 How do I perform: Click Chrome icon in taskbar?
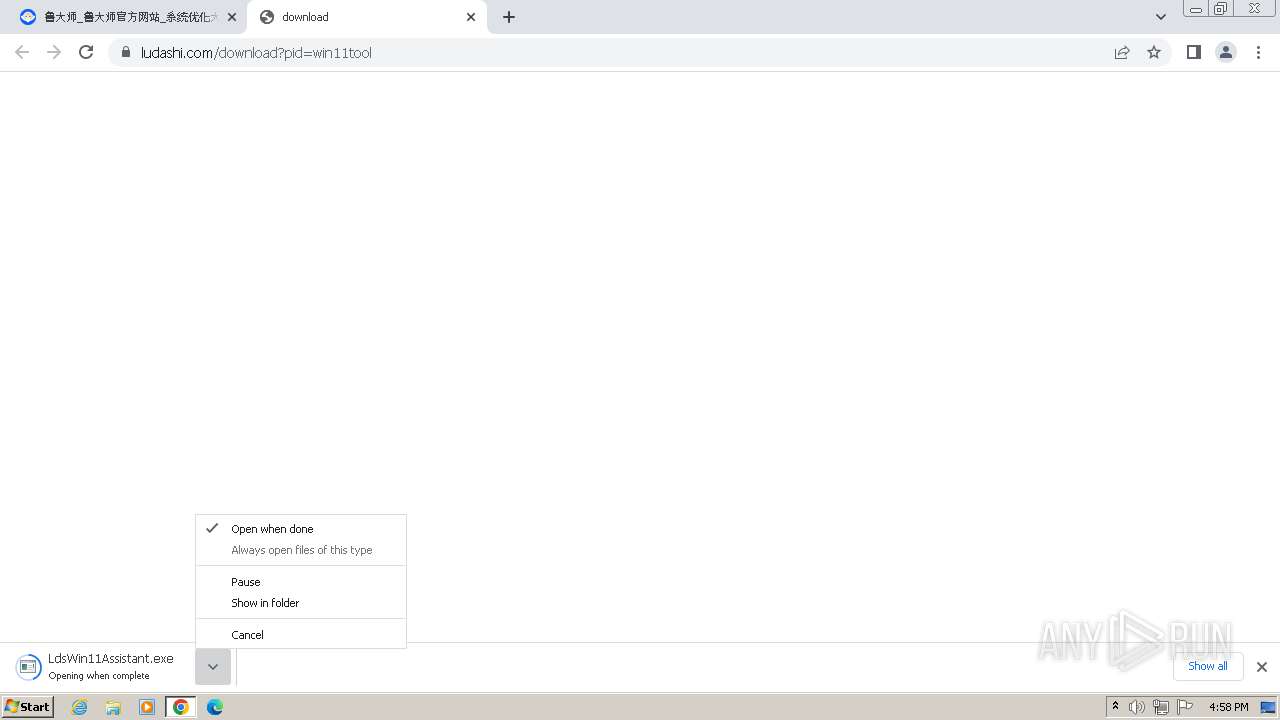181,707
